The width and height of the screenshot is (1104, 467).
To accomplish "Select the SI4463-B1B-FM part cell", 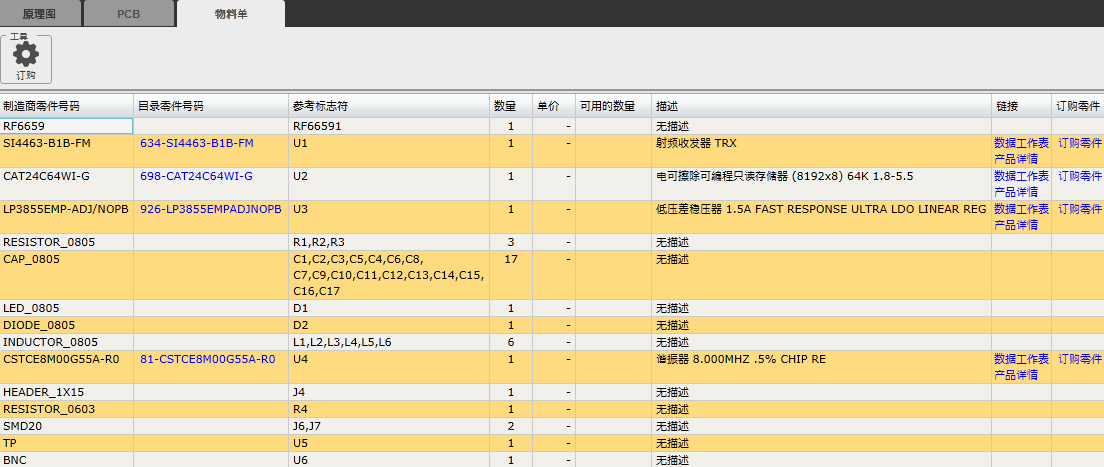I will tap(66, 151).
